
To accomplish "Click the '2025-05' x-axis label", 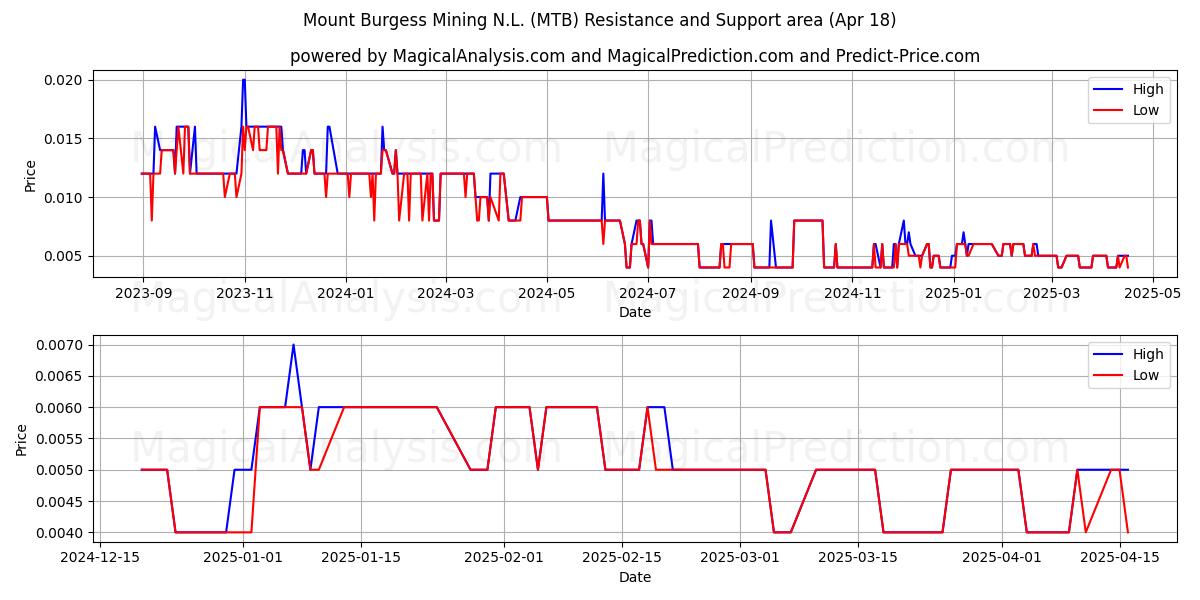I will point(1153,294).
